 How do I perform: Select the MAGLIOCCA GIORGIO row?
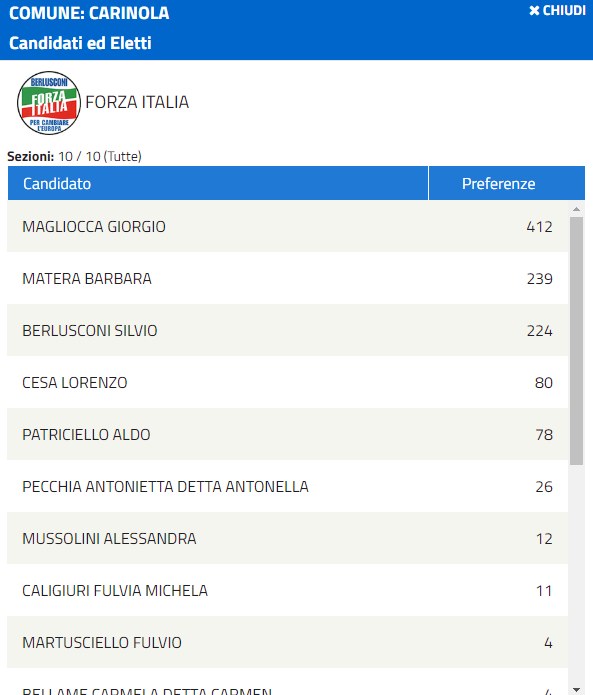click(288, 226)
